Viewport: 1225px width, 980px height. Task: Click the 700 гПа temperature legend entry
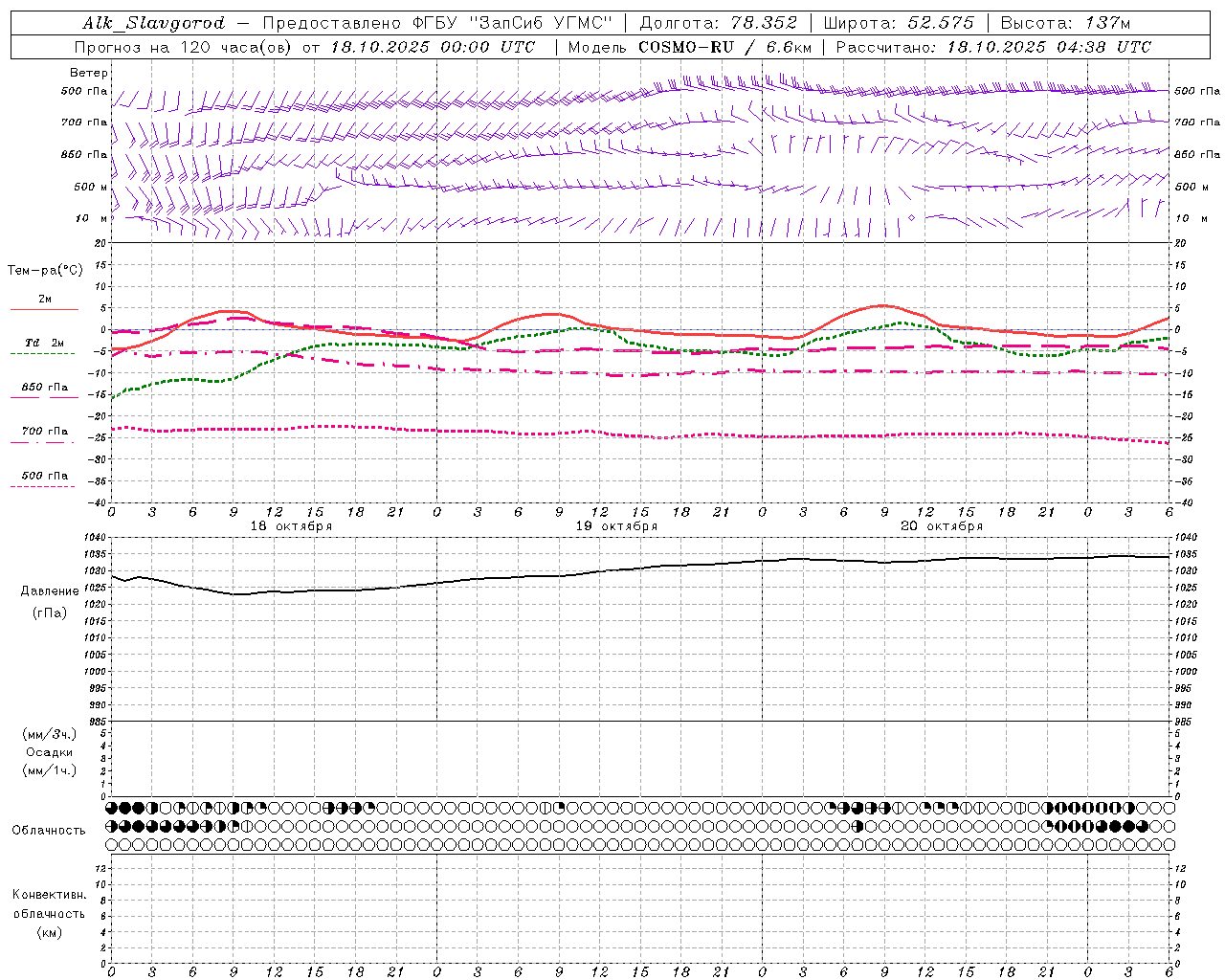click(44, 433)
